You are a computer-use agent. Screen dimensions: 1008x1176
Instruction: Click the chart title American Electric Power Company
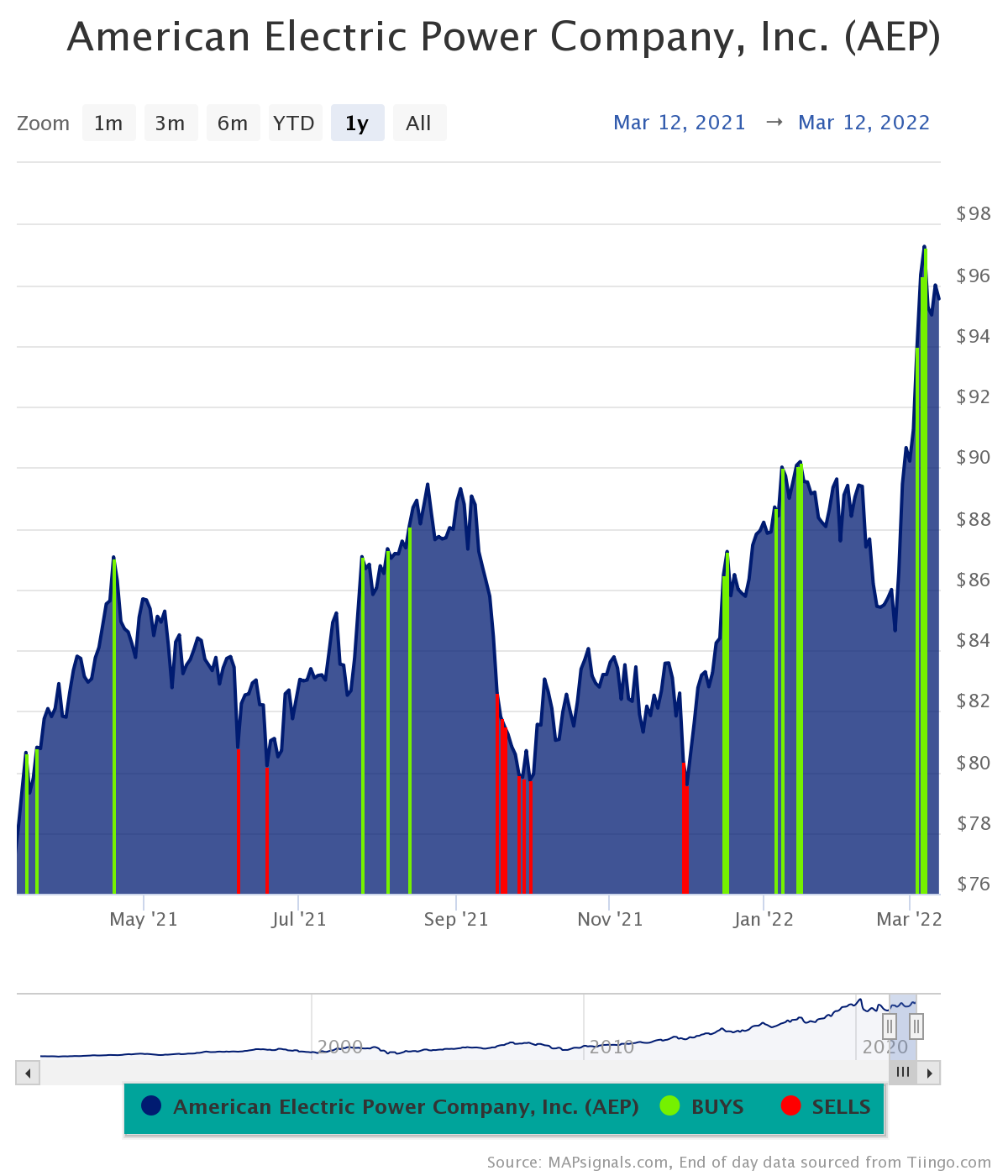point(504,37)
